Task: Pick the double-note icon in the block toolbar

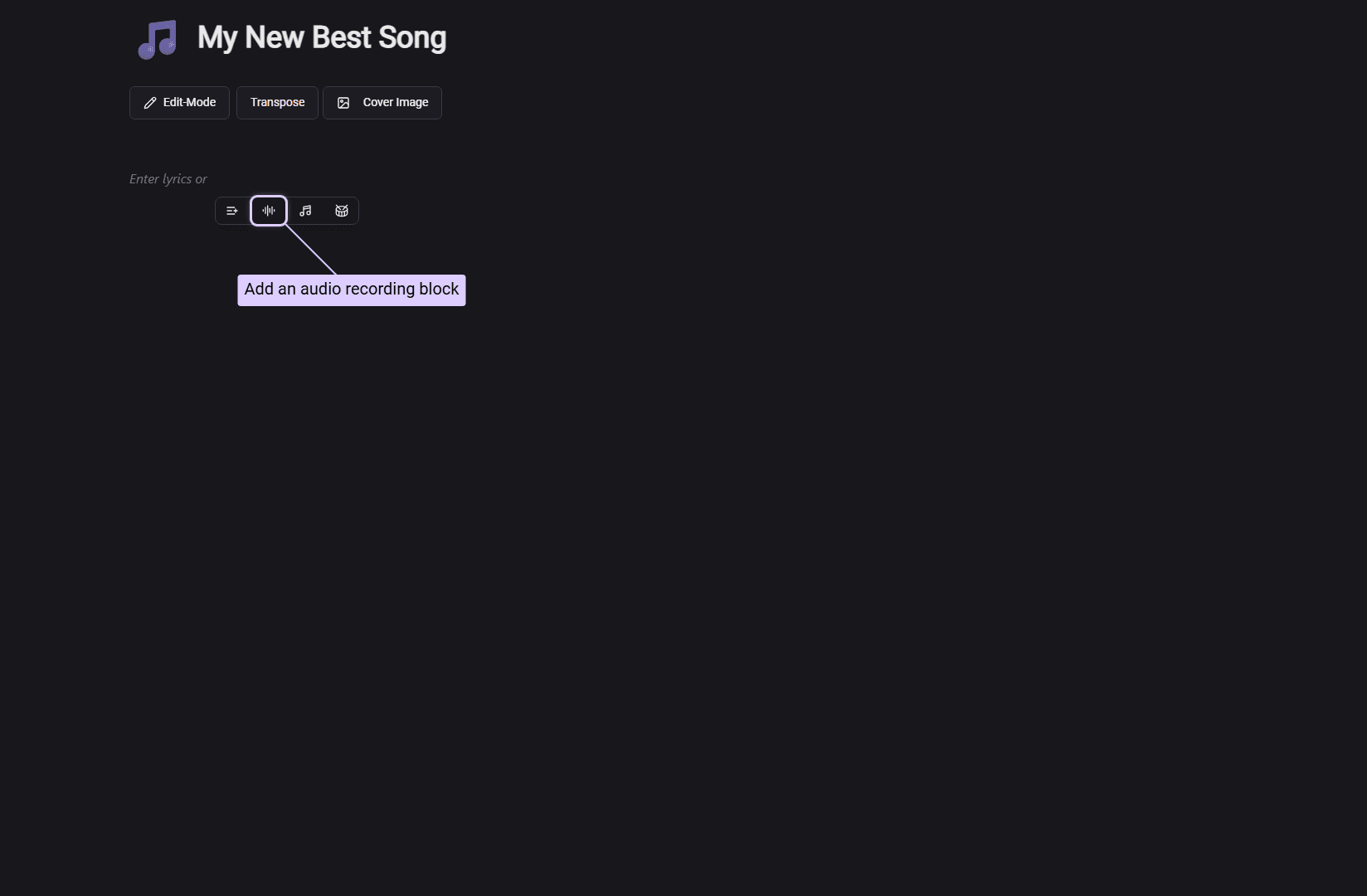Action: [x=305, y=211]
